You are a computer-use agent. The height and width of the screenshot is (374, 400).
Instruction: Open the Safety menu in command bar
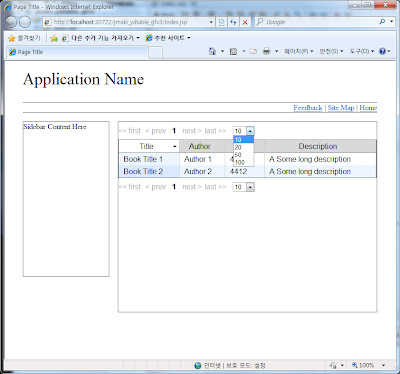click(331, 51)
